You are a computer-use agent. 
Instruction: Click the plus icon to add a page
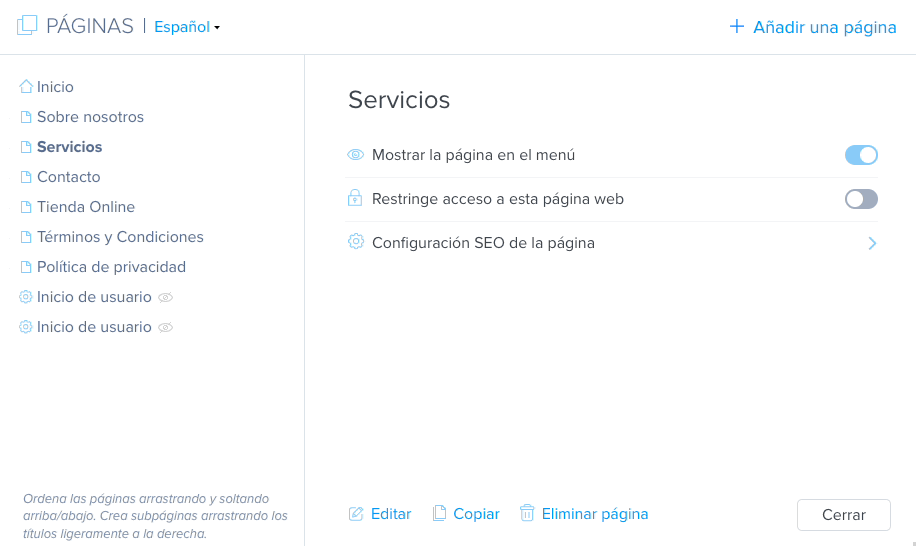coord(737,26)
